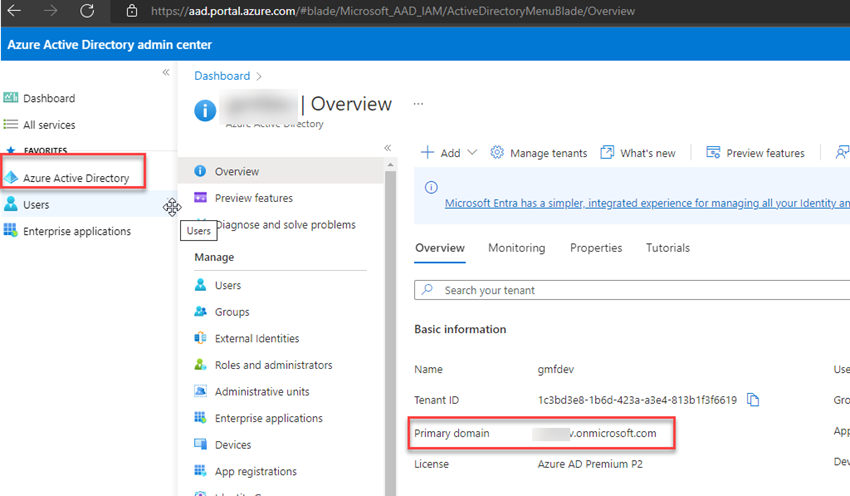This screenshot has height=496, width=850.
Task: Click the Dashboard chart icon in the sidebar
Action: click(10, 98)
